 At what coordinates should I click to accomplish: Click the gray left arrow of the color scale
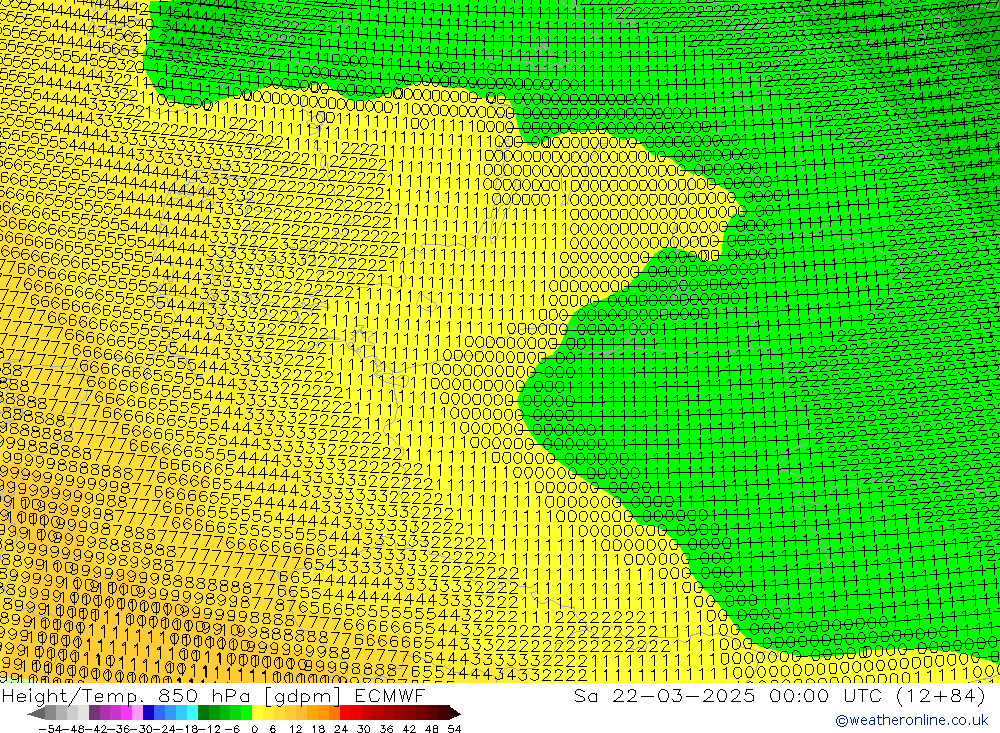click(x=36, y=713)
